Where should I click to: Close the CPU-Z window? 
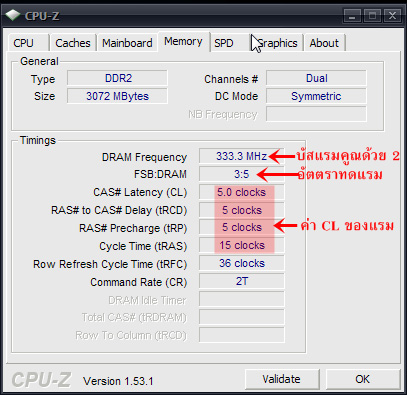coord(392,15)
